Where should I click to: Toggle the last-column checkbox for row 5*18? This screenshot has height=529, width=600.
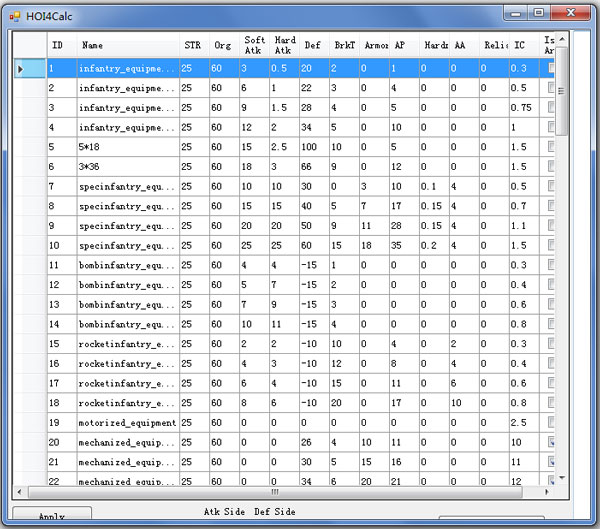[x=550, y=146]
